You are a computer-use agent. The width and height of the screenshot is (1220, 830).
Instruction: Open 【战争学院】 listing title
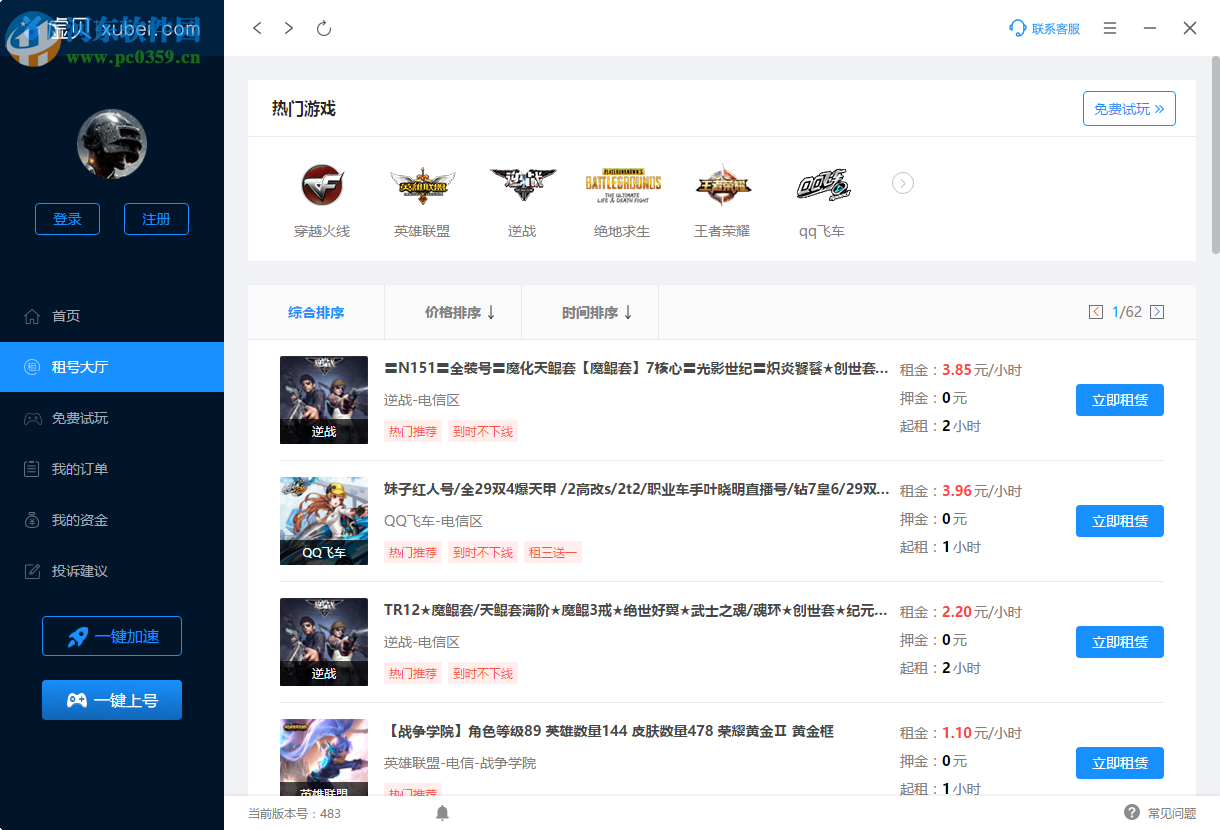click(609, 732)
